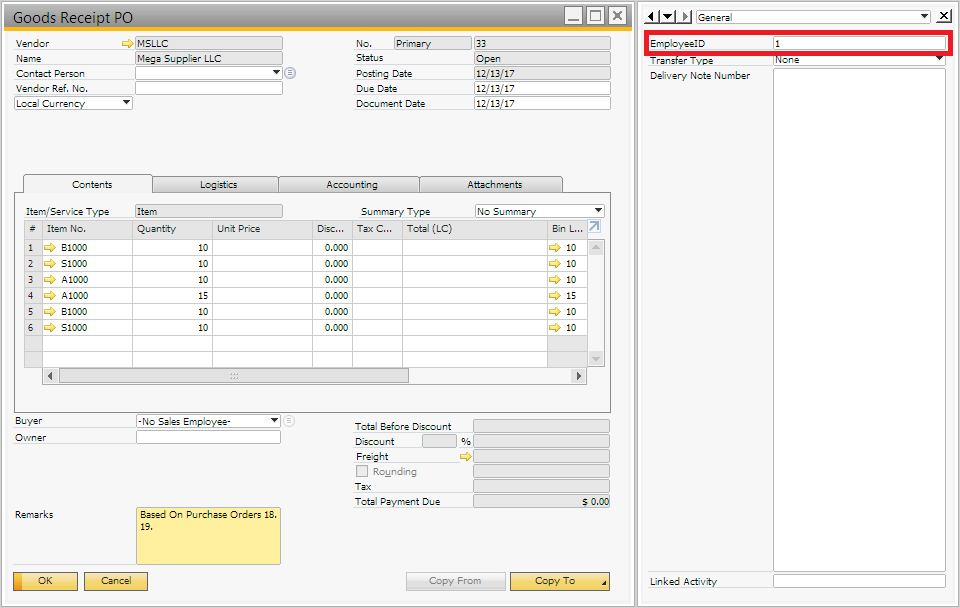
Task: Click the Remarks text box
Action: [x=208, y=535]
